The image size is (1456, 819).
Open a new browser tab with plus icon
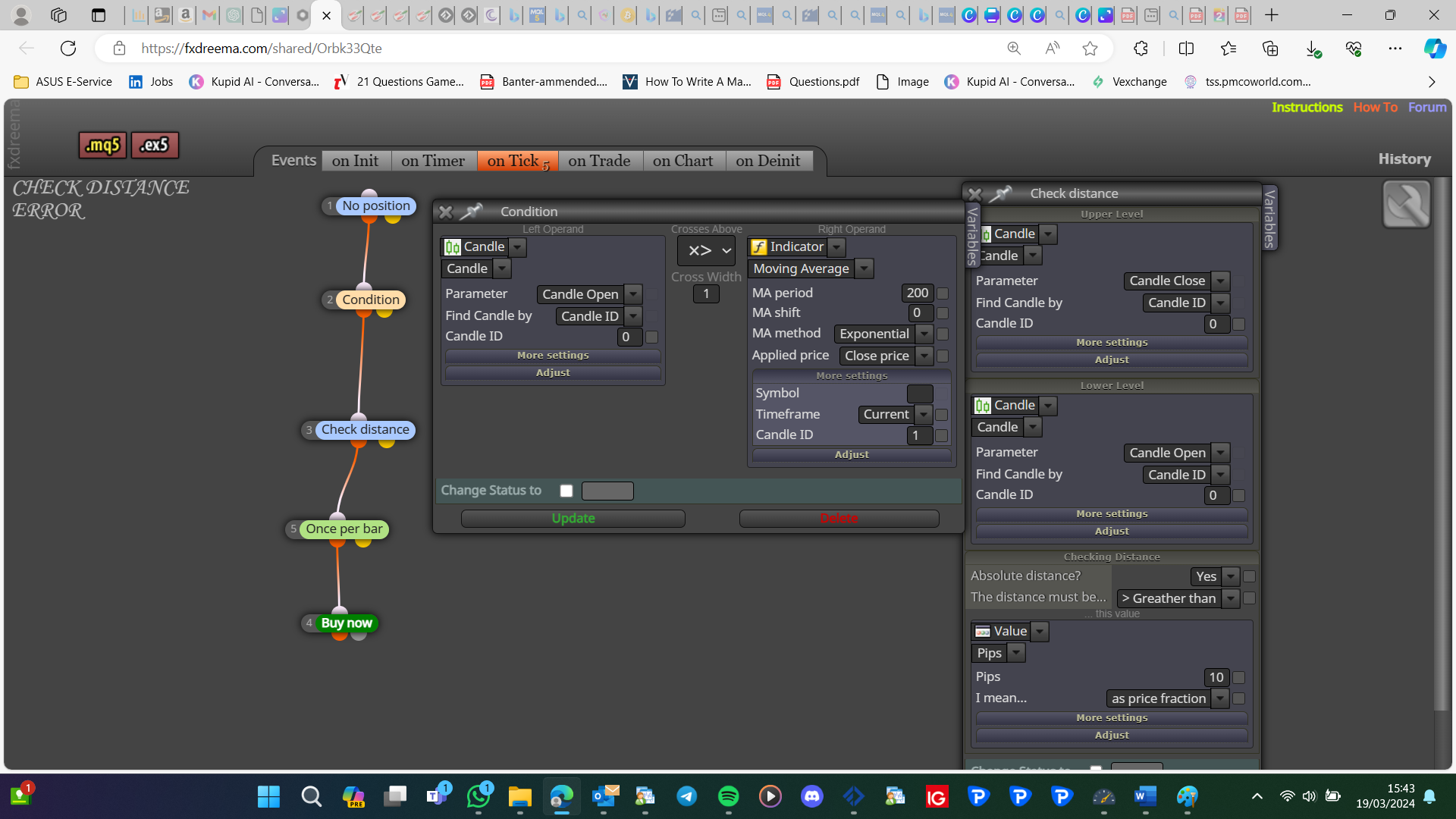pos(1272,15)
